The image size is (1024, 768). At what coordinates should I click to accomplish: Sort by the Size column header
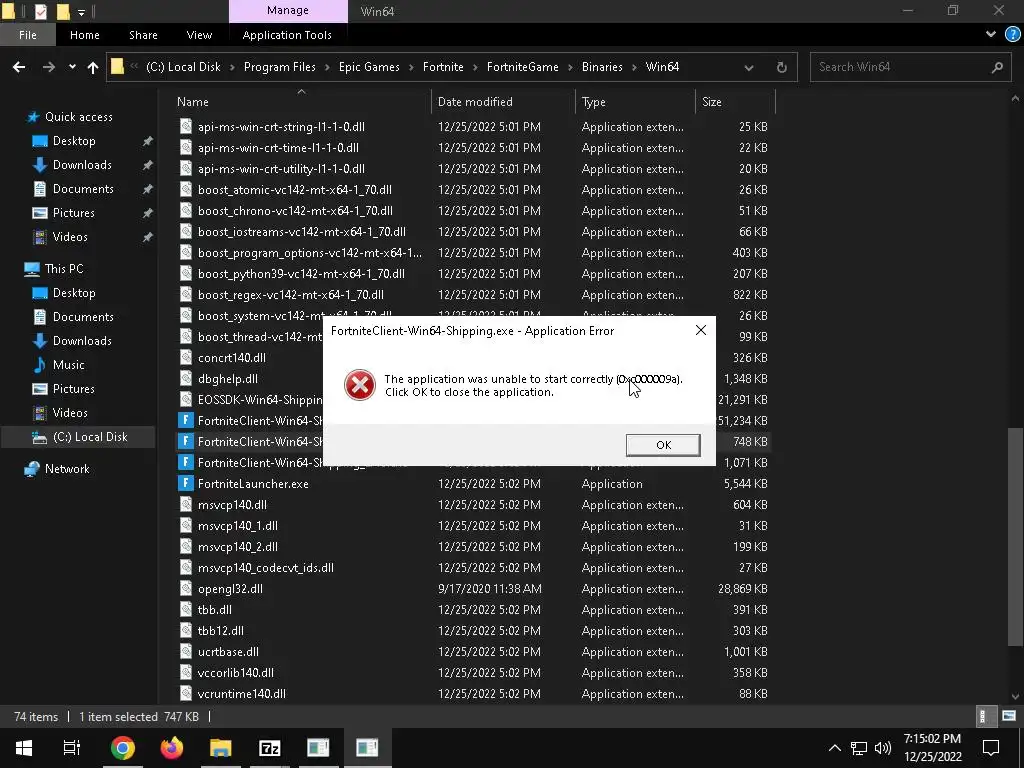coord(735,102)
